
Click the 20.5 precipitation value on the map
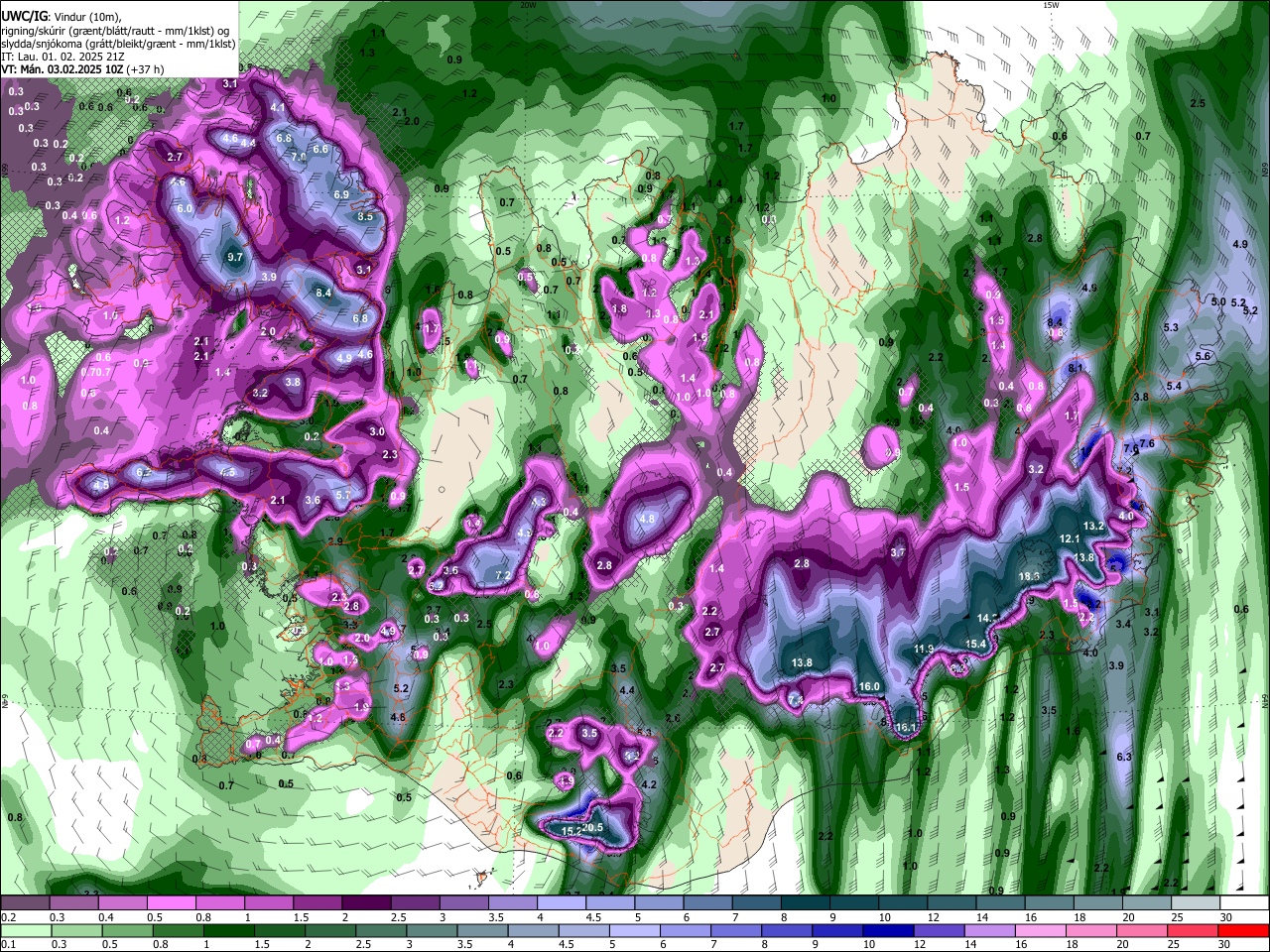[x=592, y=827]
